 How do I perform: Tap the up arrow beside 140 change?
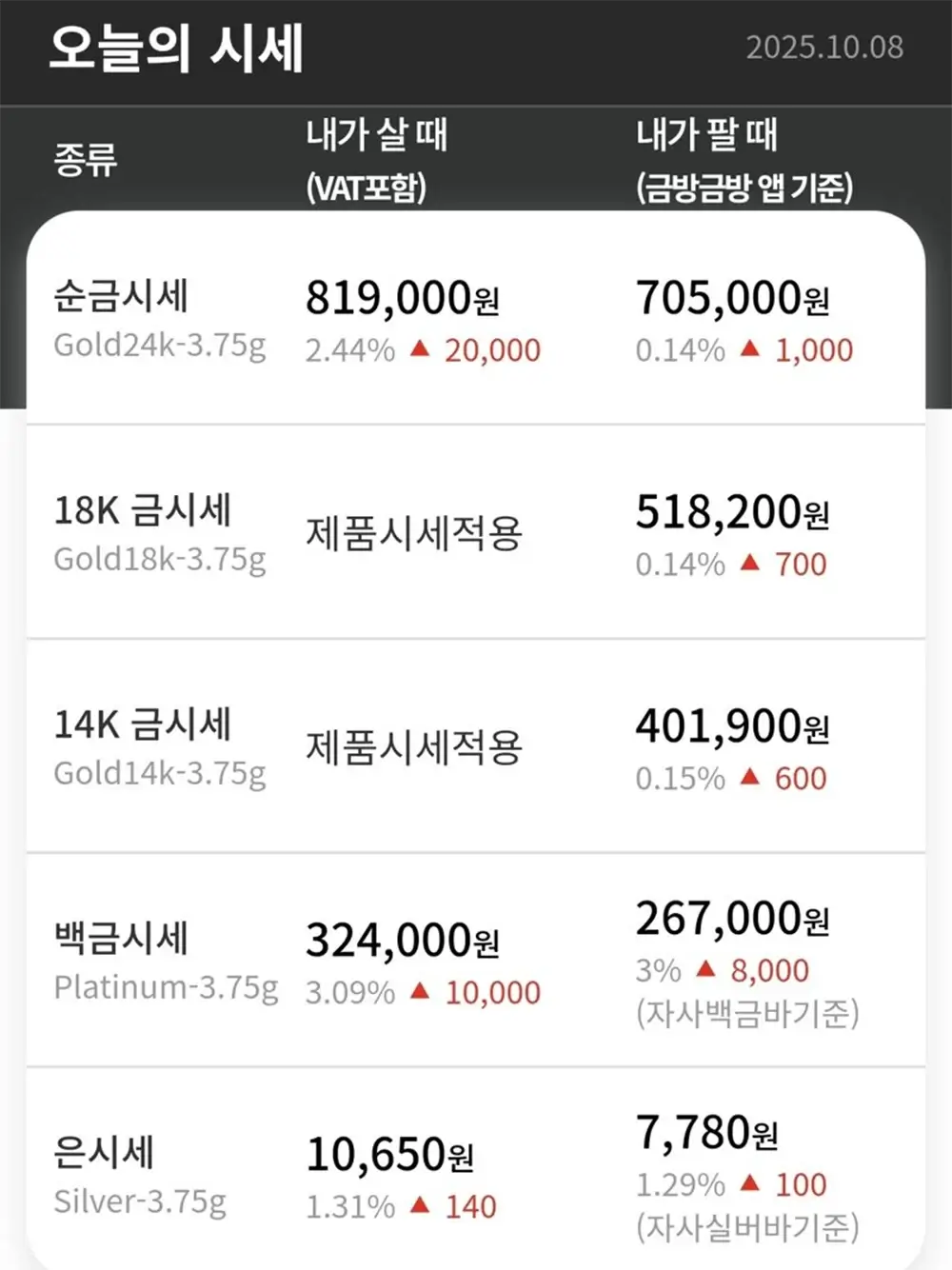[420, 1205]
